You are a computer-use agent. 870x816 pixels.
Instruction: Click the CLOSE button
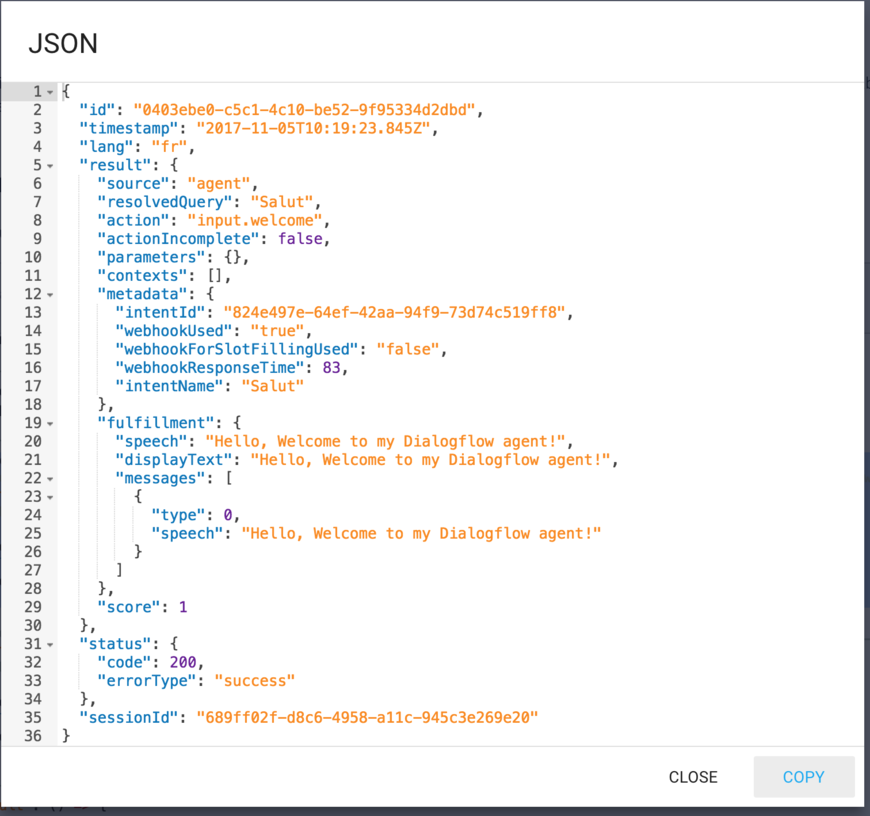pyautogui.click(x=693, y=777)
